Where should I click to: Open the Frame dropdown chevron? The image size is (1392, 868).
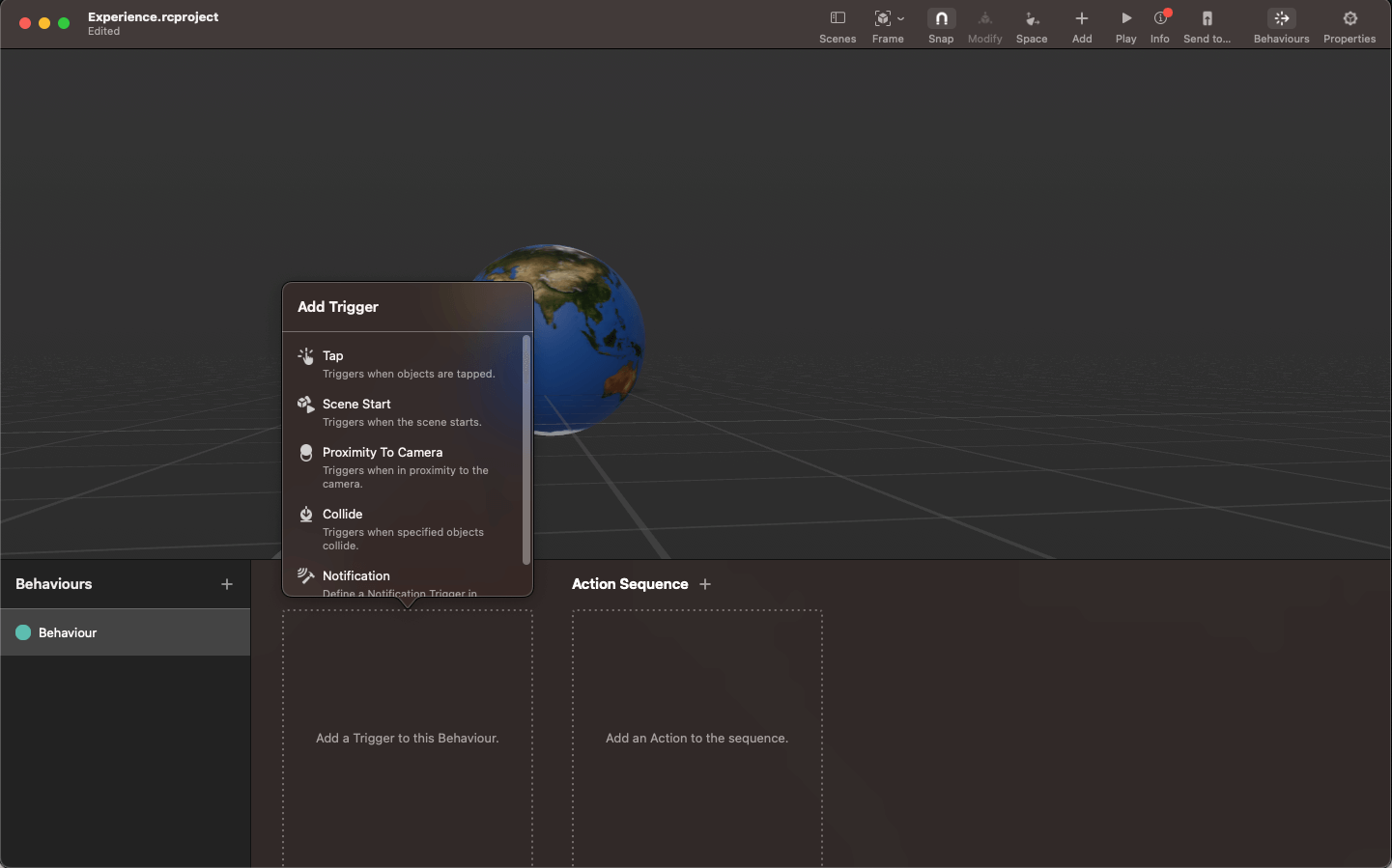pos(901,18)
